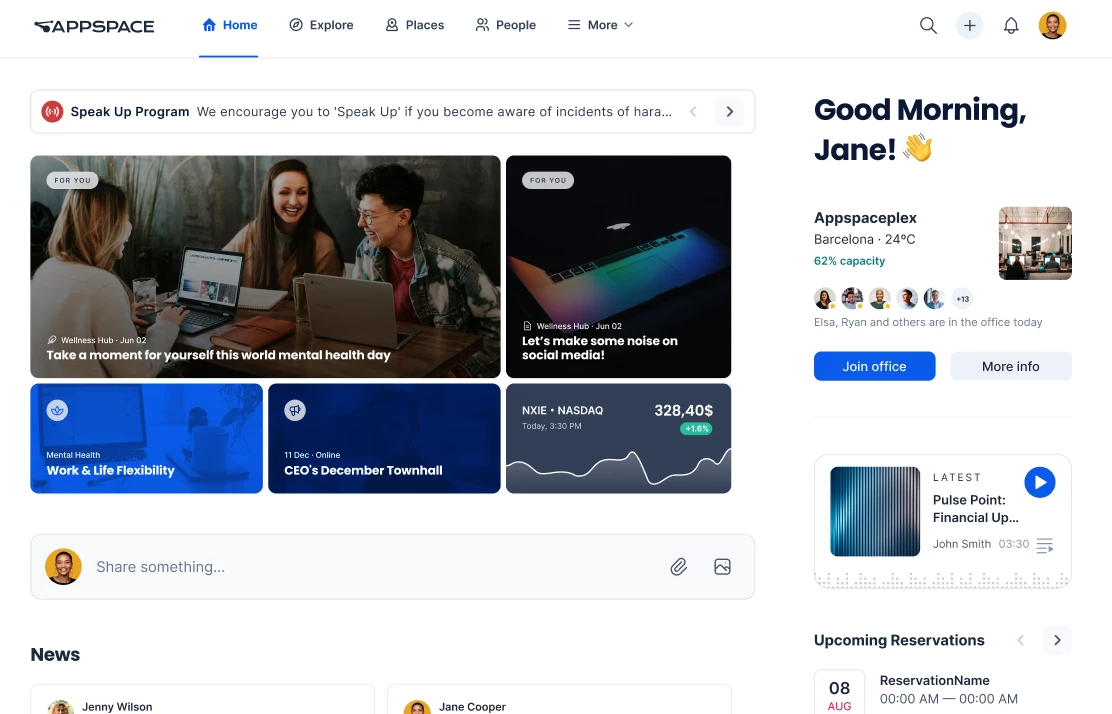Open notifications bell
This screenshot has height=714, width=1112.
click(1011, 26)
